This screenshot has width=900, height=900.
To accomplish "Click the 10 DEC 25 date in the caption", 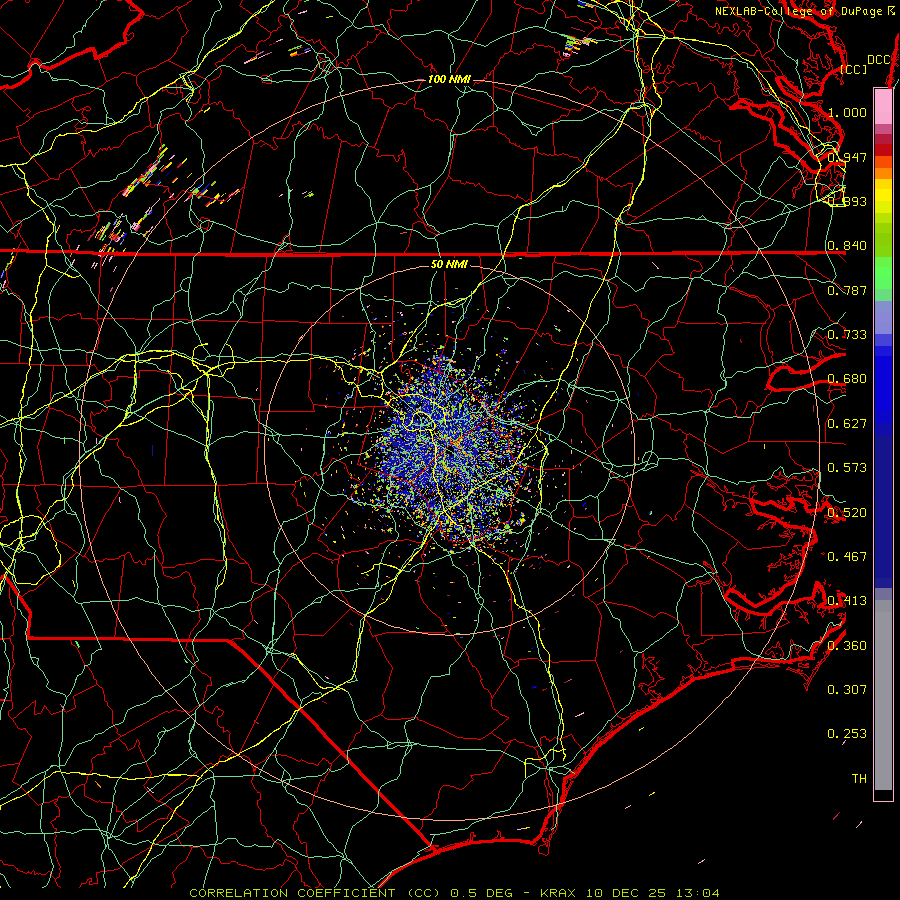I will pos(626,893).
